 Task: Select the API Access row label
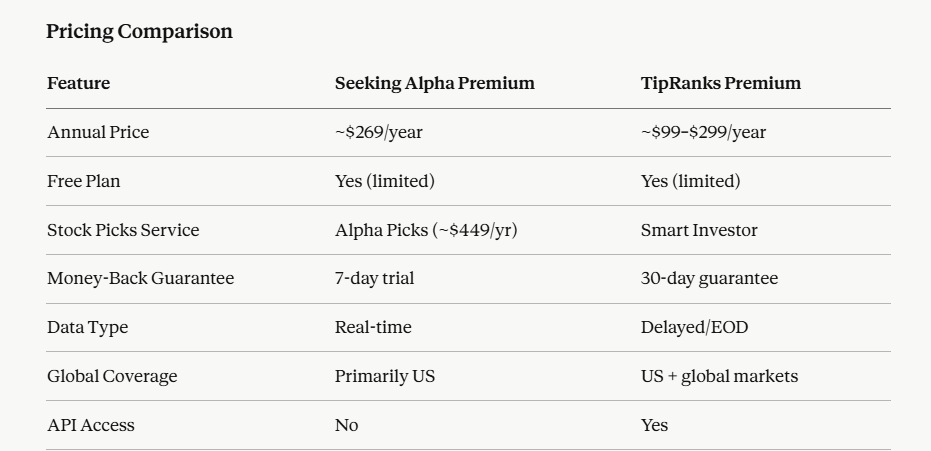click(90, 425)
